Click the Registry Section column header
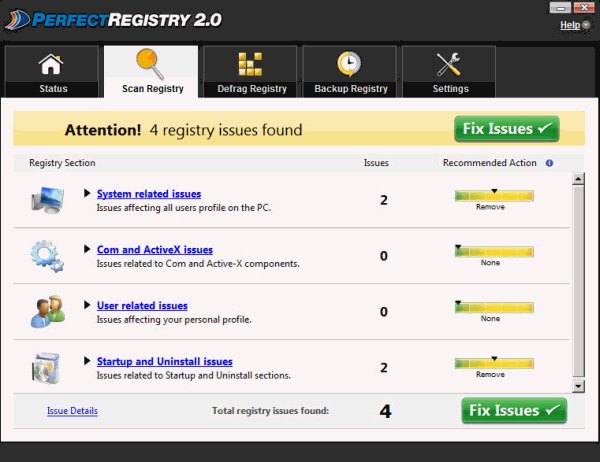600x462 pixels. click(x=62, y=163)
